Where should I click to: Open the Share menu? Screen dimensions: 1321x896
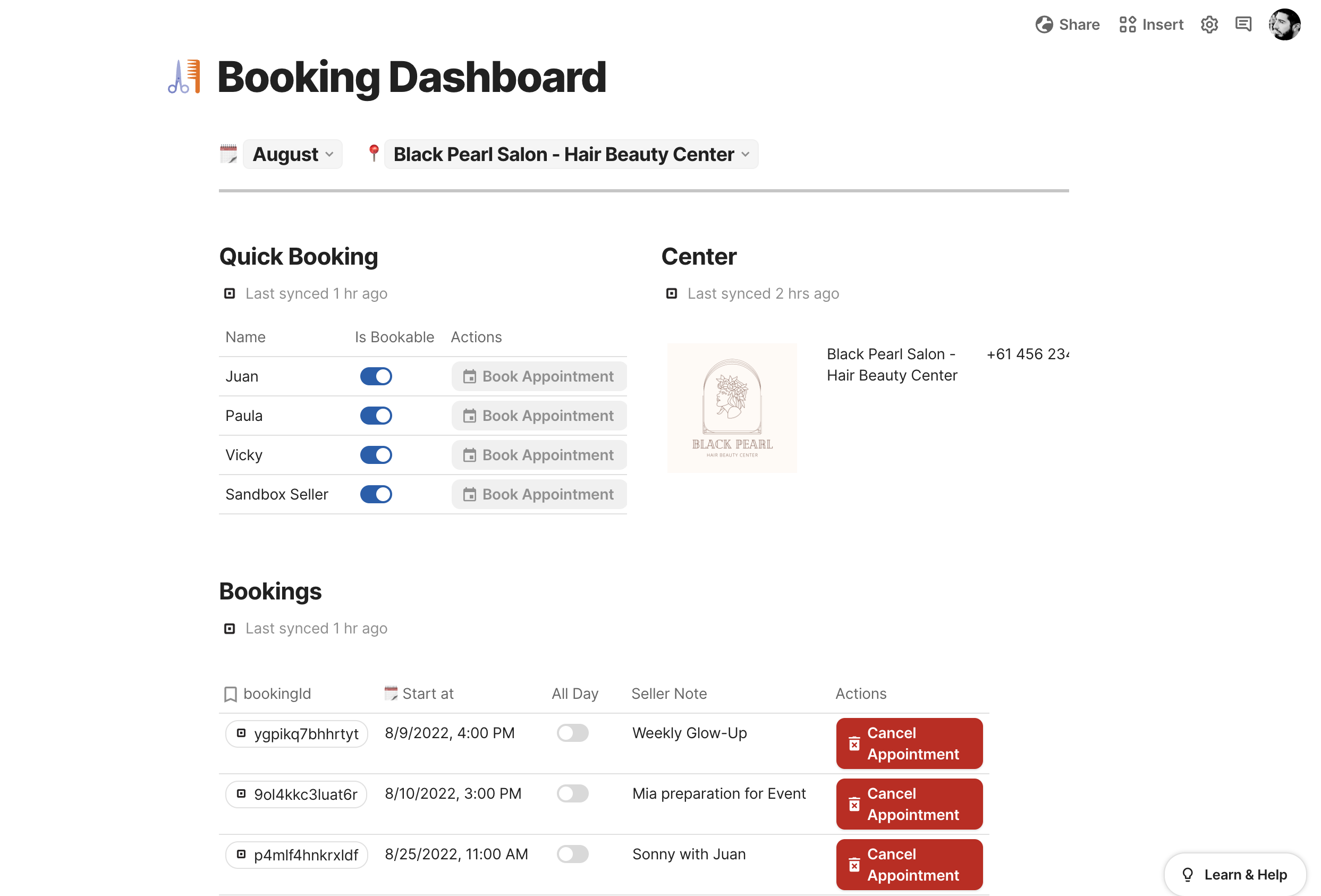pos(1068,24)
